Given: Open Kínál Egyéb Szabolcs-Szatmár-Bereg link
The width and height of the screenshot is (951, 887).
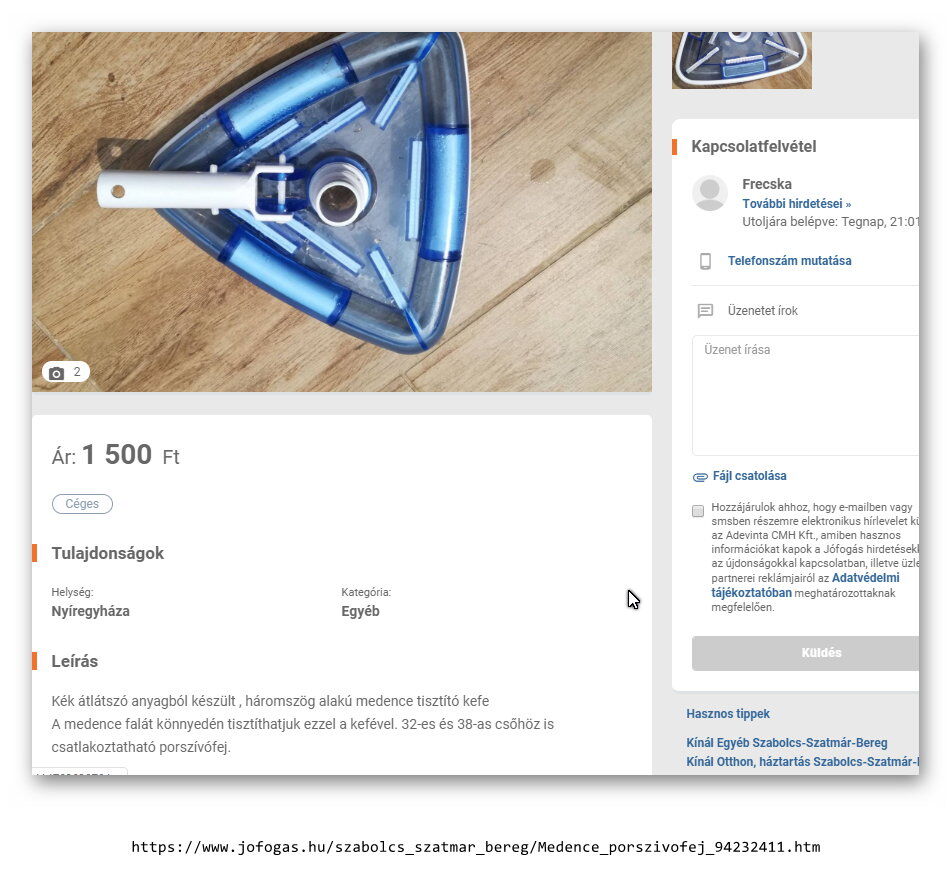Looking at the screenshot, I should (787, 743).
